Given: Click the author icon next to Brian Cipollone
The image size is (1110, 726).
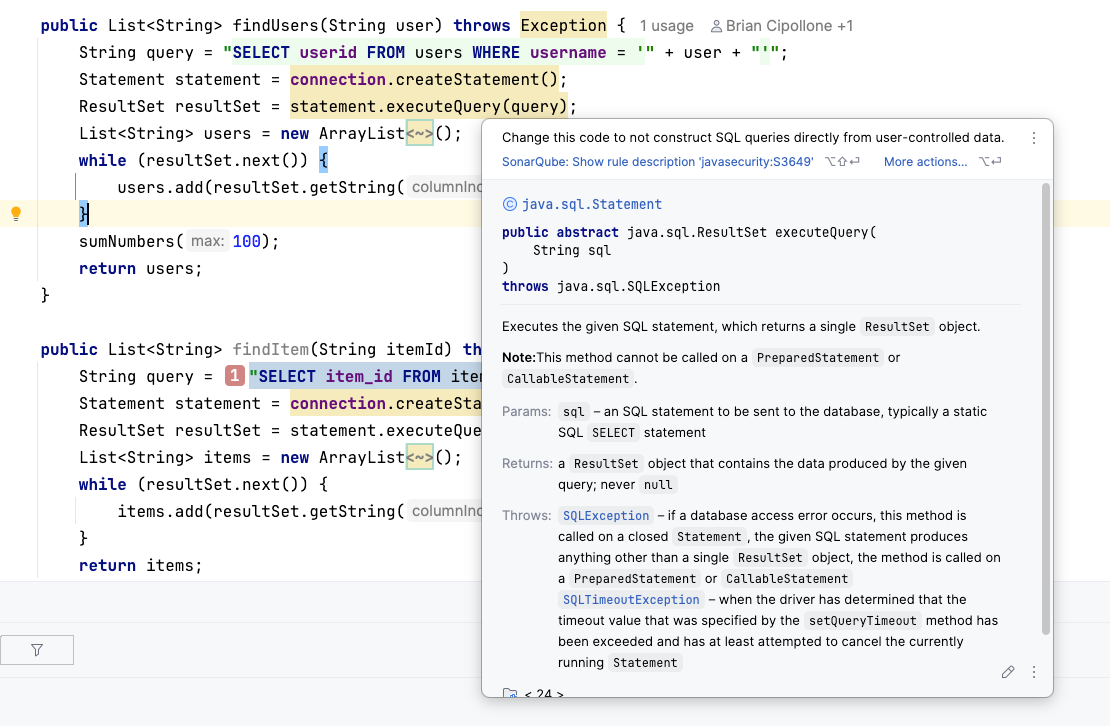Looking at the screenshot, I should (x=716, y=26).
